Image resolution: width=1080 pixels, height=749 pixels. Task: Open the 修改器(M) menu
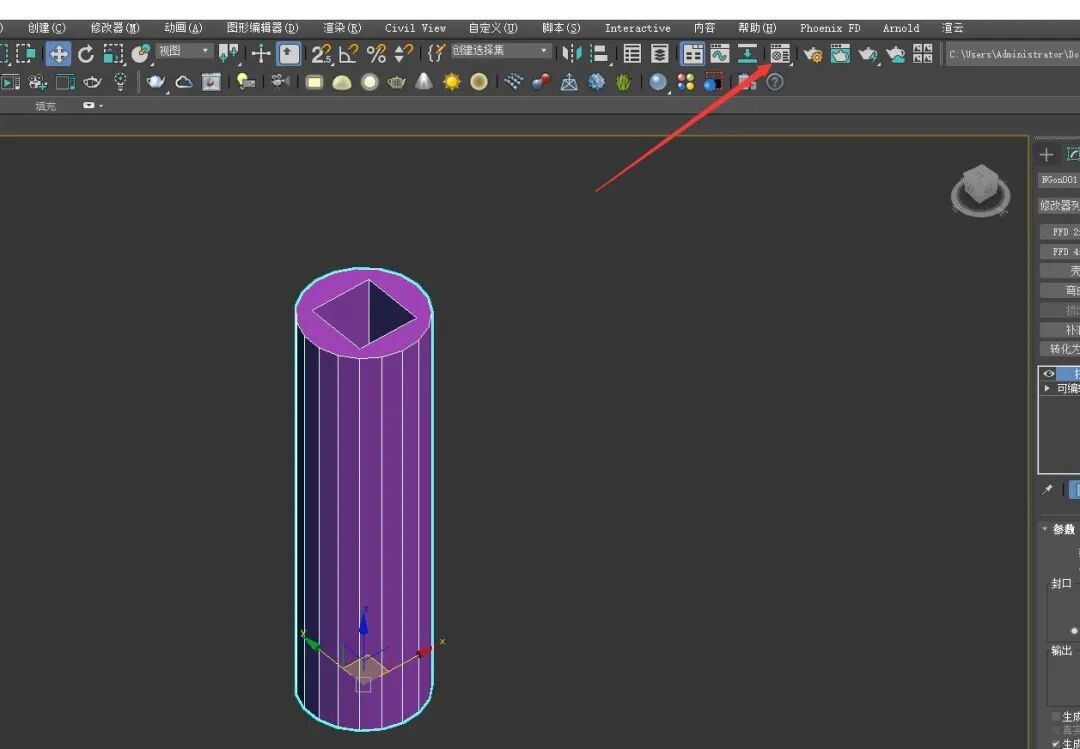click(x=115, y=28)
